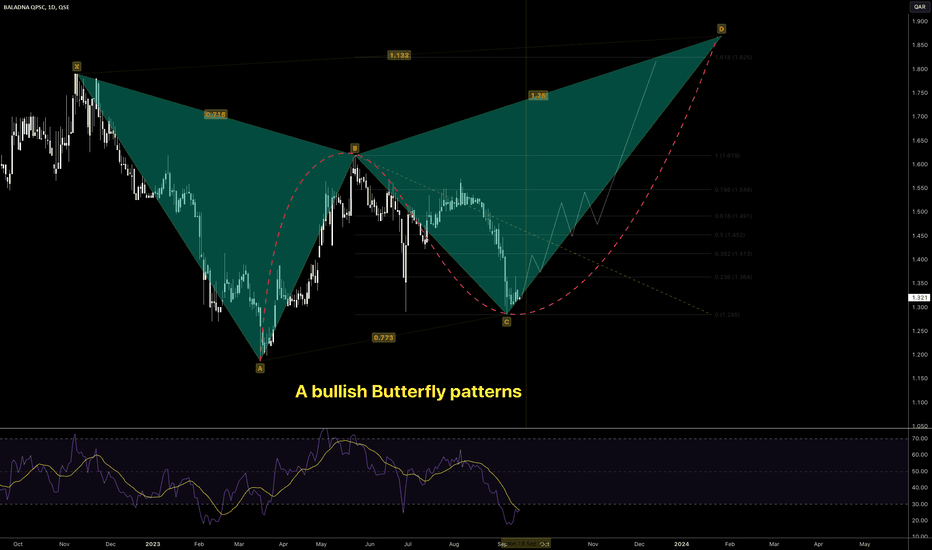Click 70.00 on the RSI scale
The width and height of the screenshot is (932, 550).
920,439
